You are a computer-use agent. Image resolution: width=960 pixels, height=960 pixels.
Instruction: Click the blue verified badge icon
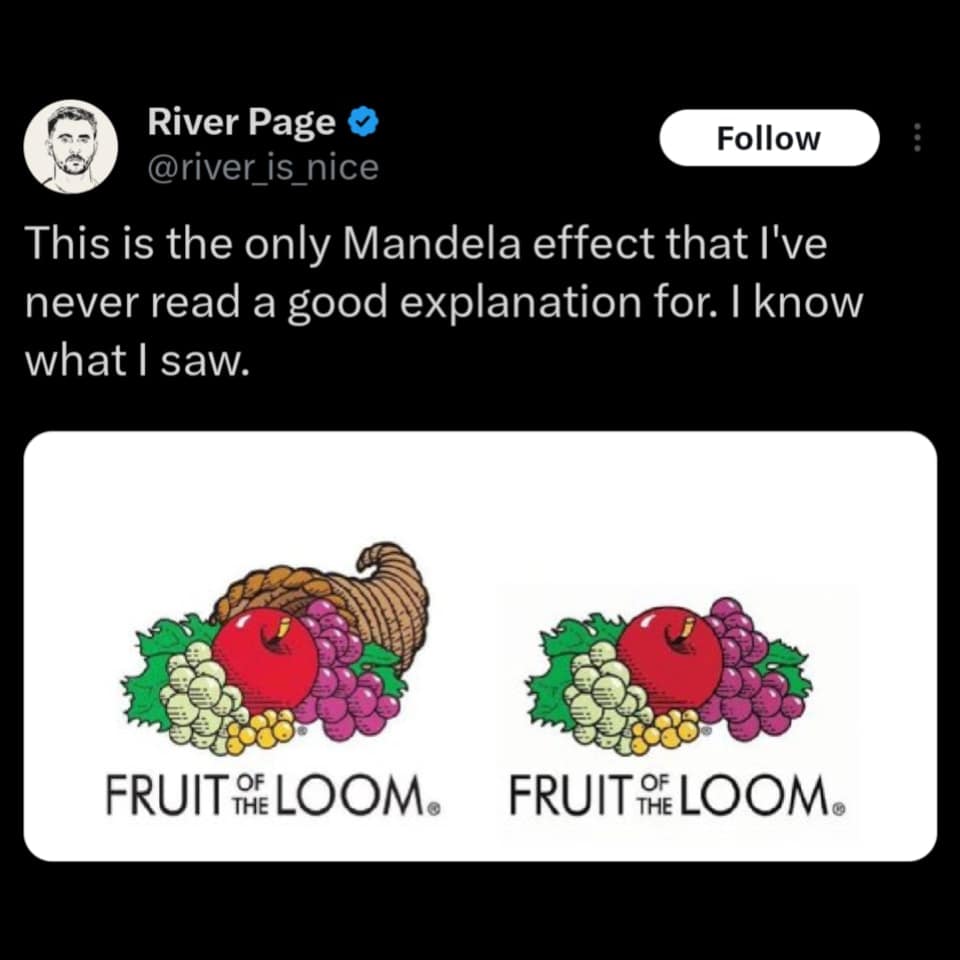pos(362,121)
